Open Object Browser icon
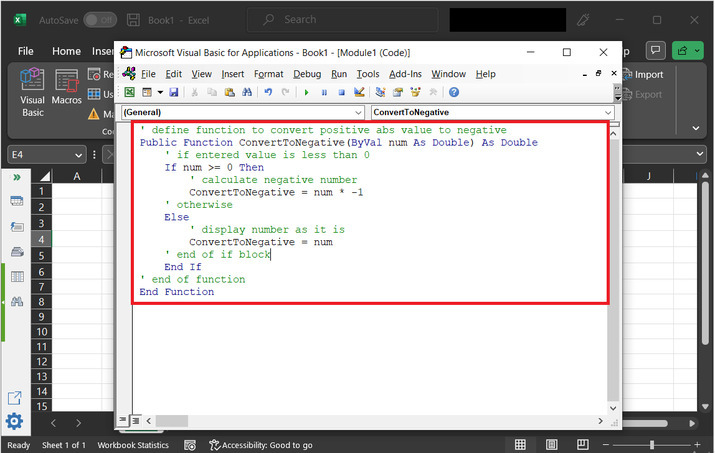The image size is (715, 453). [x=415, y=92]
